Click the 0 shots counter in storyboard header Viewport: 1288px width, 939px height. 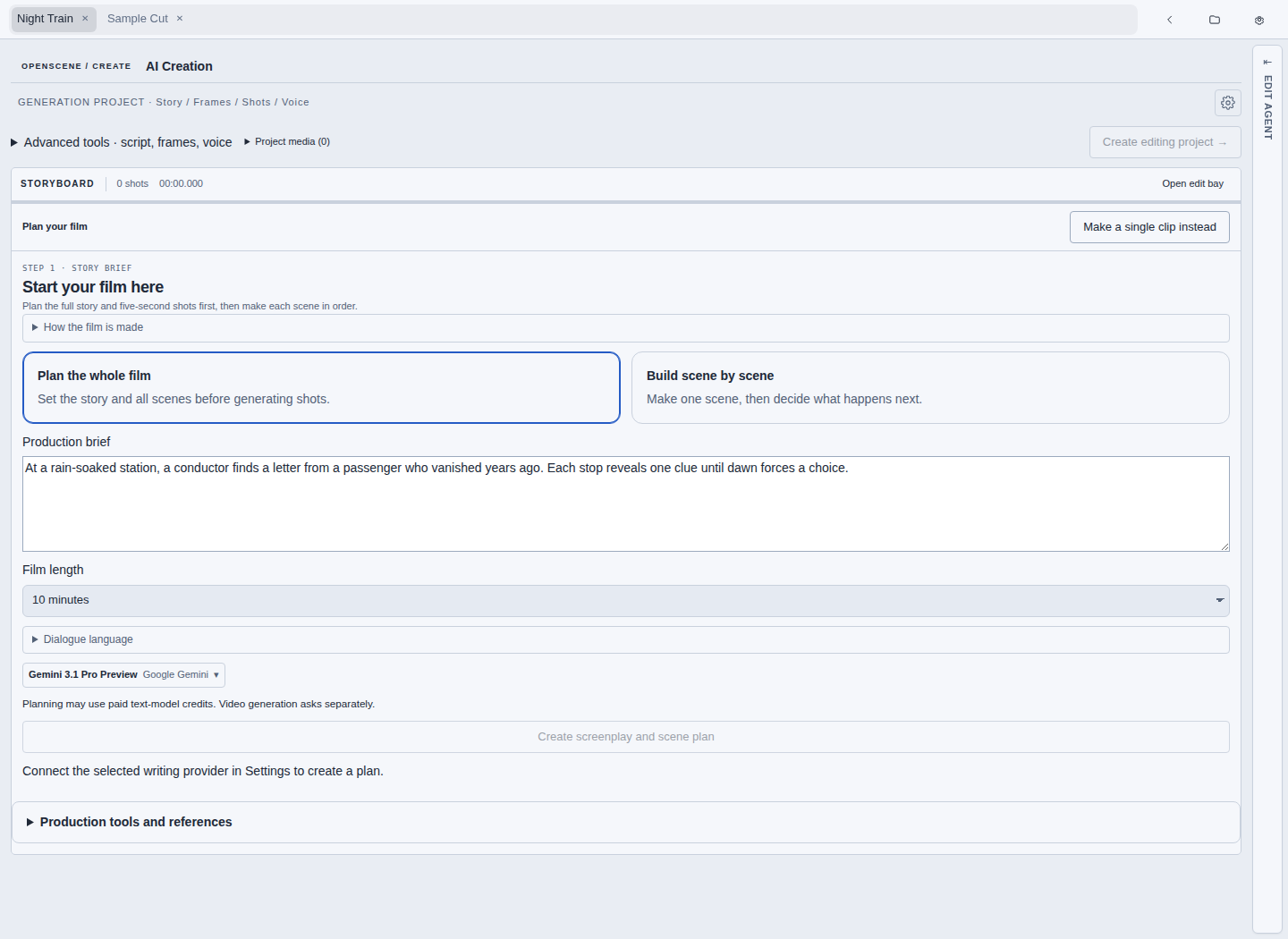point(132,183)
